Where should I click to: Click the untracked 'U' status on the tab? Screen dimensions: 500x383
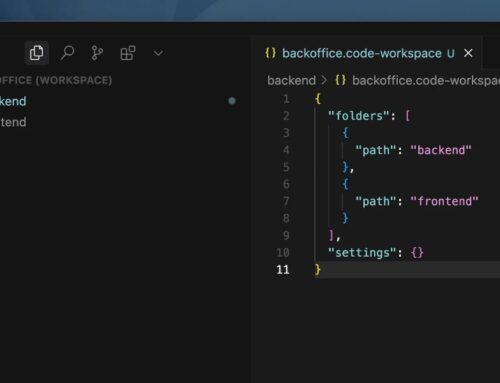tap(451, 53)
